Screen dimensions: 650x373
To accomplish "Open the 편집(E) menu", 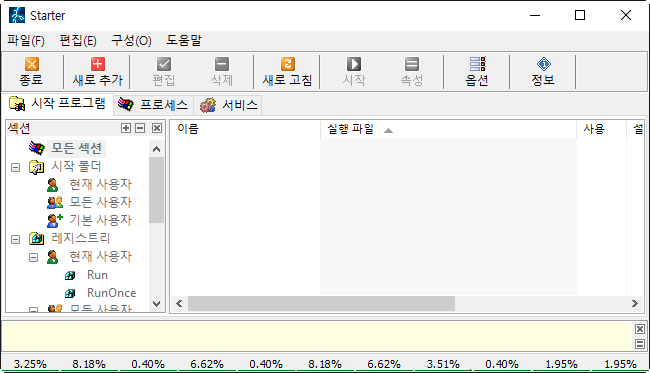I will click(78, 41).
